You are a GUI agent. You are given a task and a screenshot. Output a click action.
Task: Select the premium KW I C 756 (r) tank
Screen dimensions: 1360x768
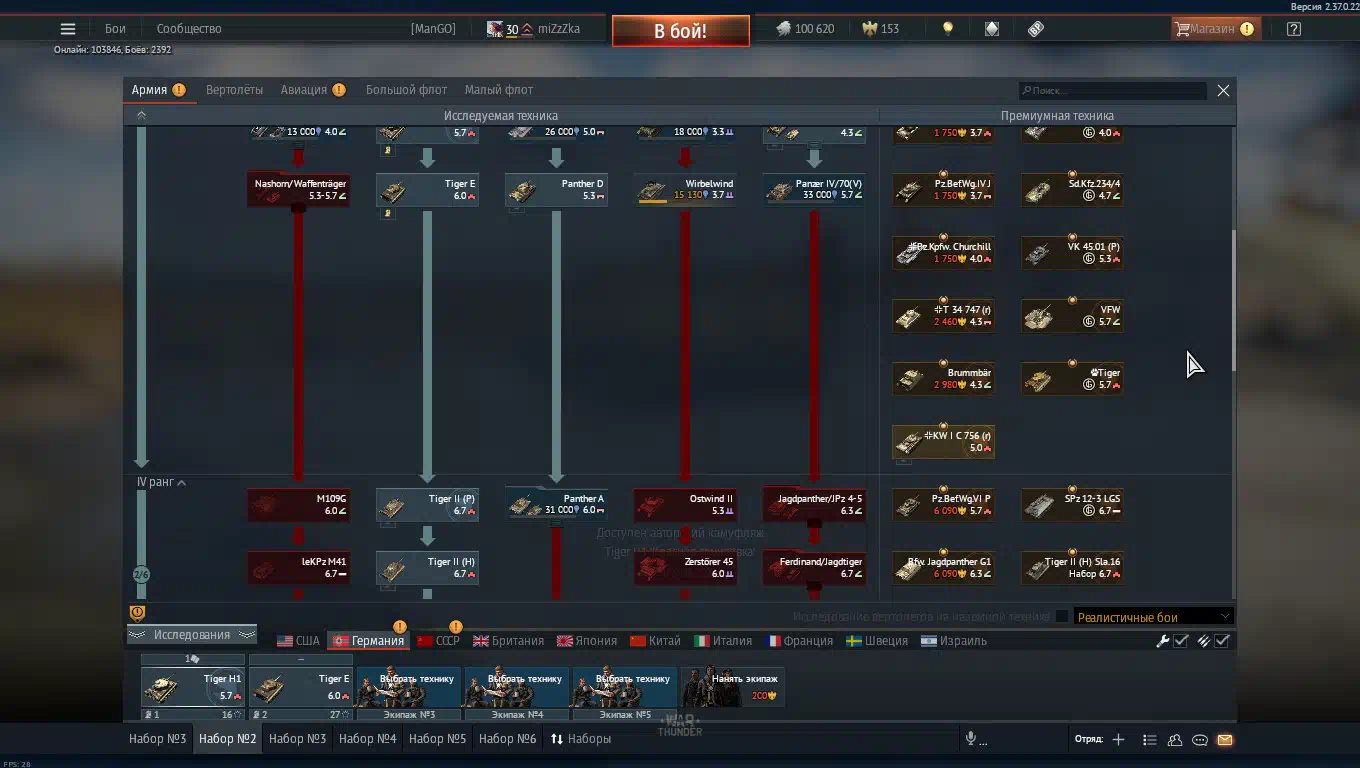(943, 442)
